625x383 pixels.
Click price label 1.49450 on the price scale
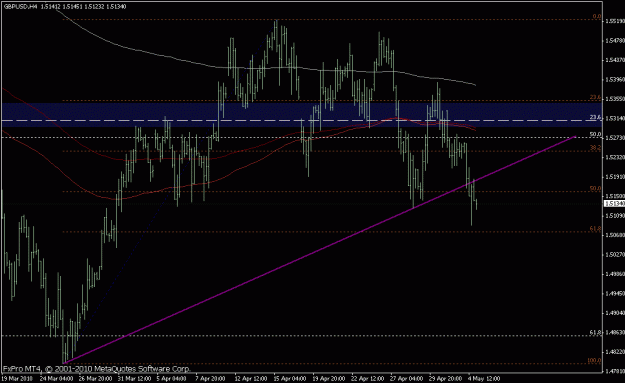[615, 294]
